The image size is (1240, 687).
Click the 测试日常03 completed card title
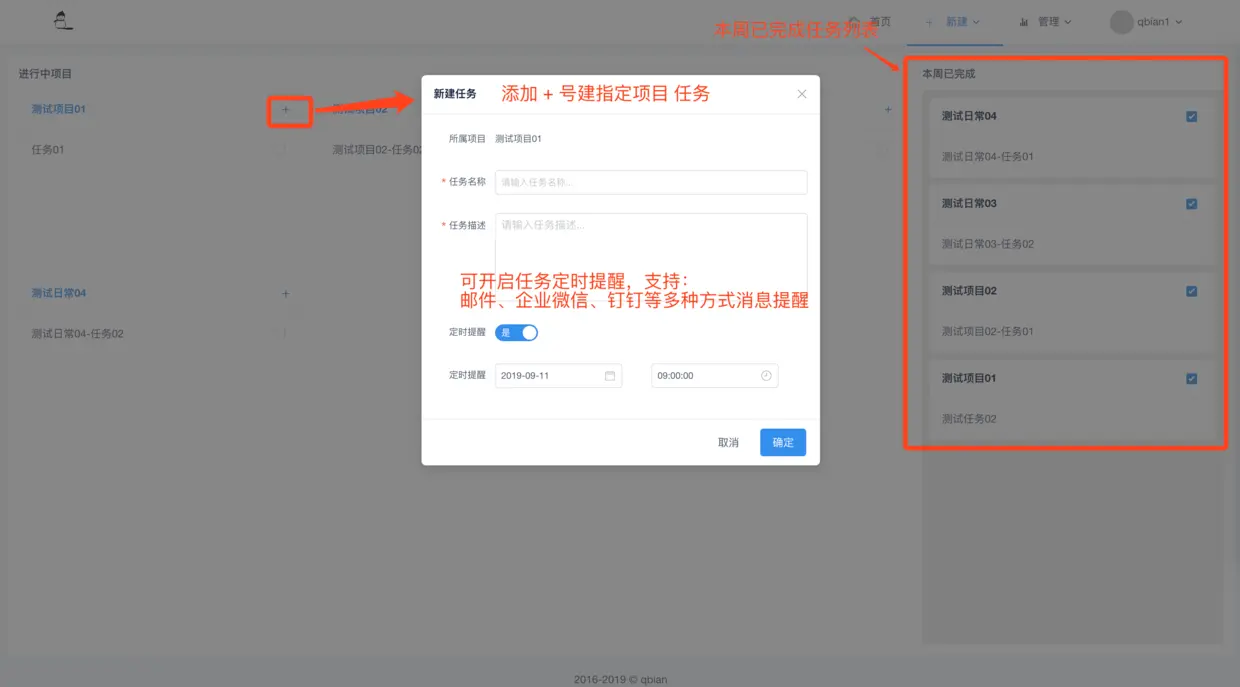pos(969,203)
